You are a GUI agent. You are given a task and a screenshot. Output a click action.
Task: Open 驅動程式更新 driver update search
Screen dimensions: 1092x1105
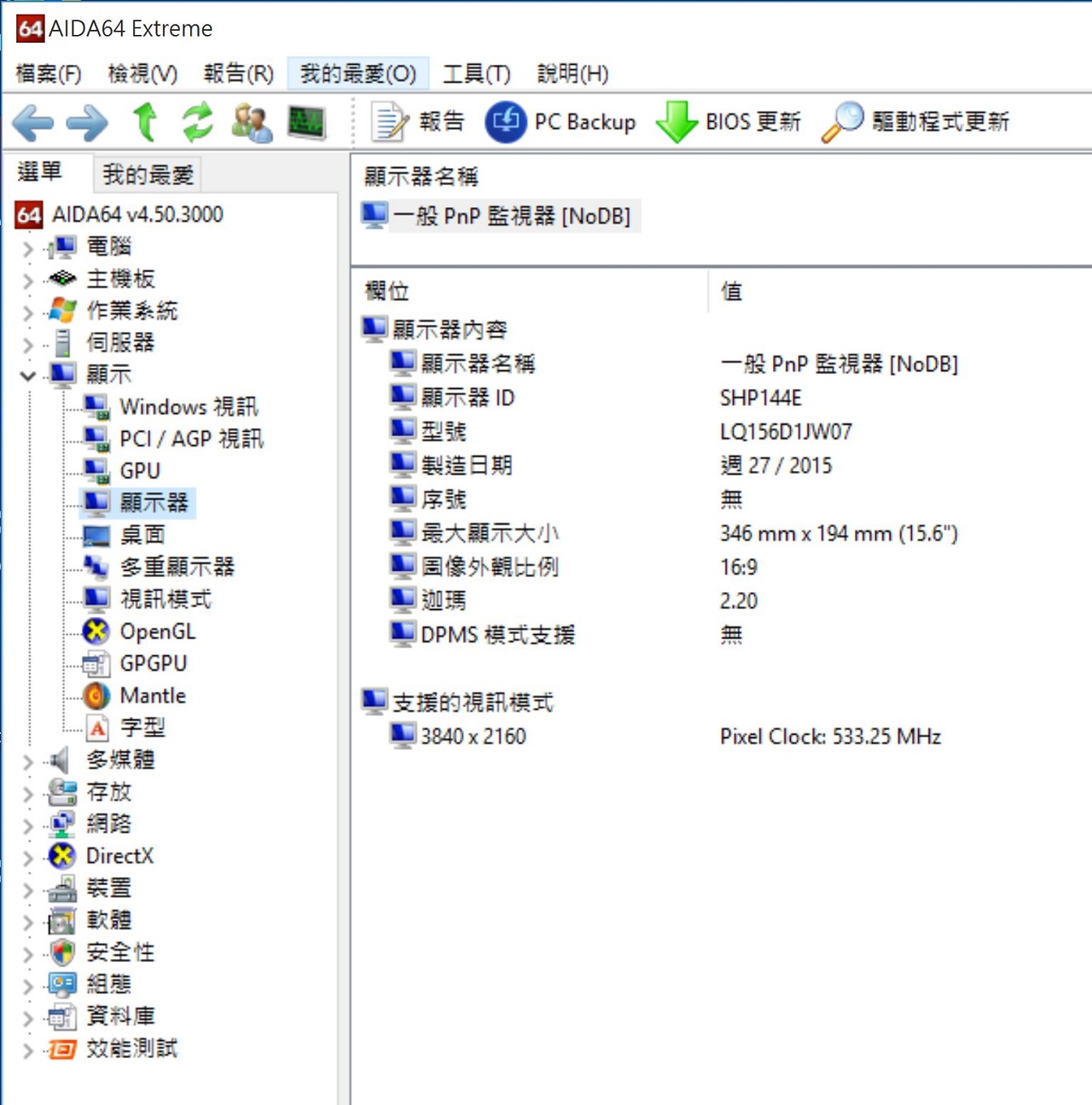[915, 122]
